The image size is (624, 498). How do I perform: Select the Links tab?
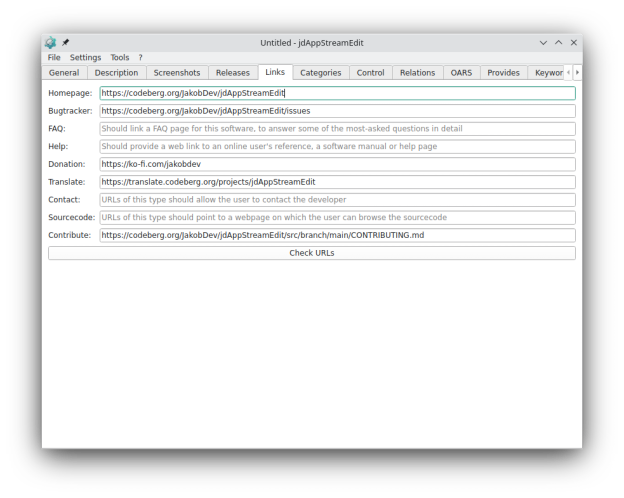275,72
